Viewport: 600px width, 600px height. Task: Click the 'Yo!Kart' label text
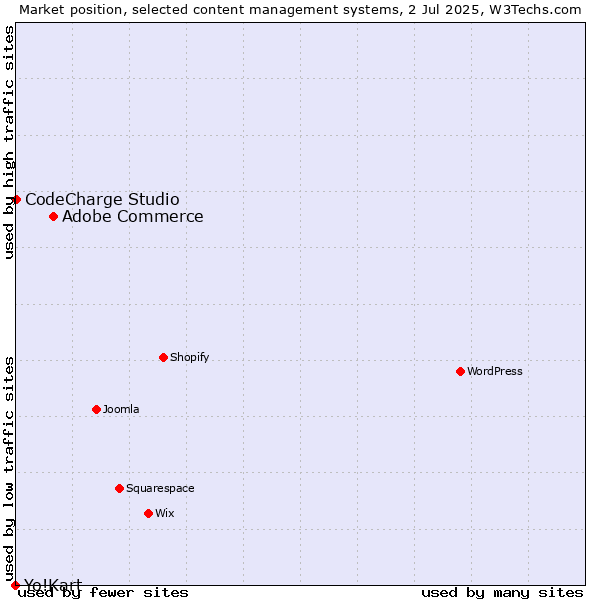click(53, 584)
